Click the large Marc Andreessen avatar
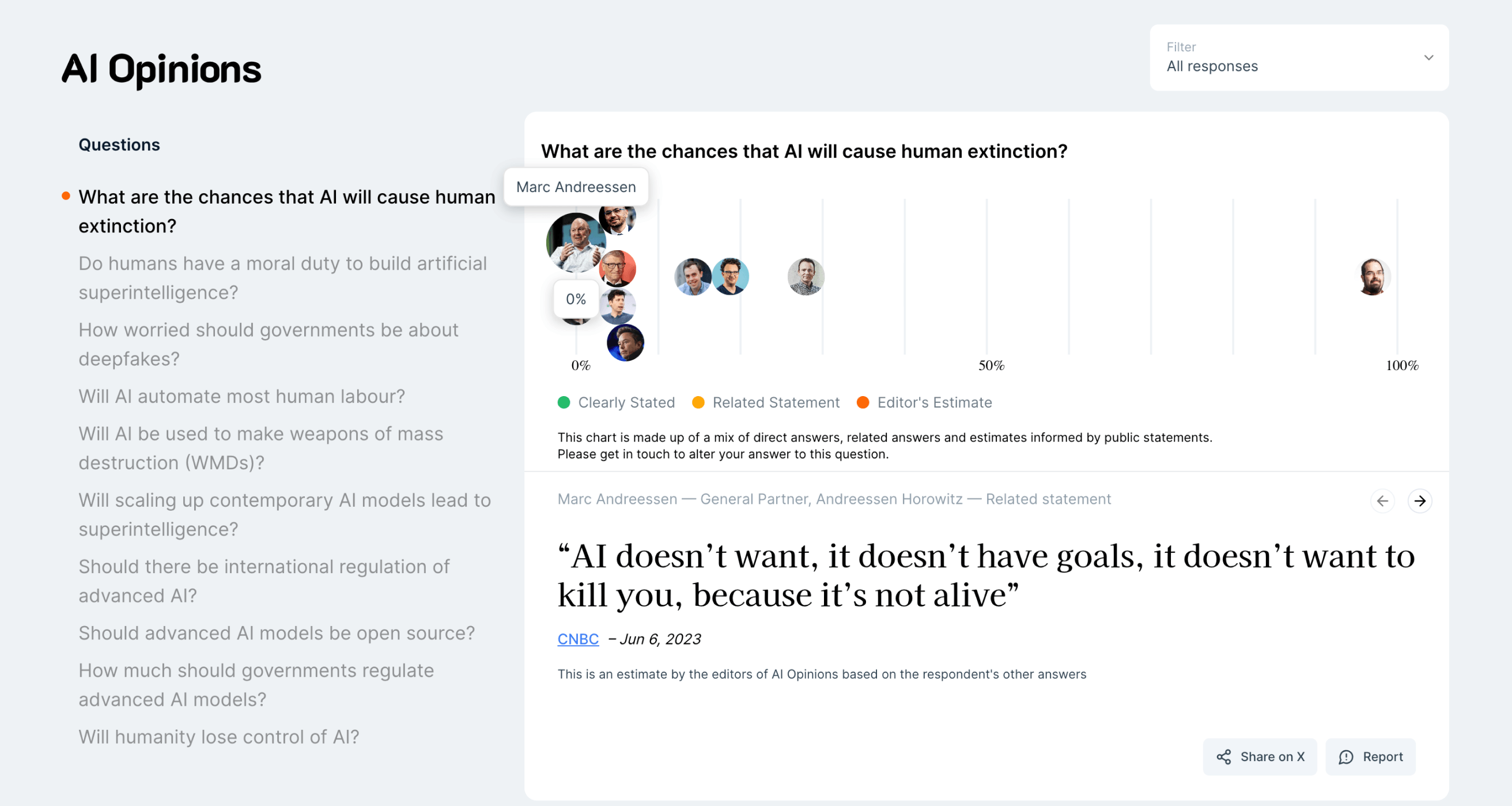This screenshot has height=806, width=1512. [574, 242]
